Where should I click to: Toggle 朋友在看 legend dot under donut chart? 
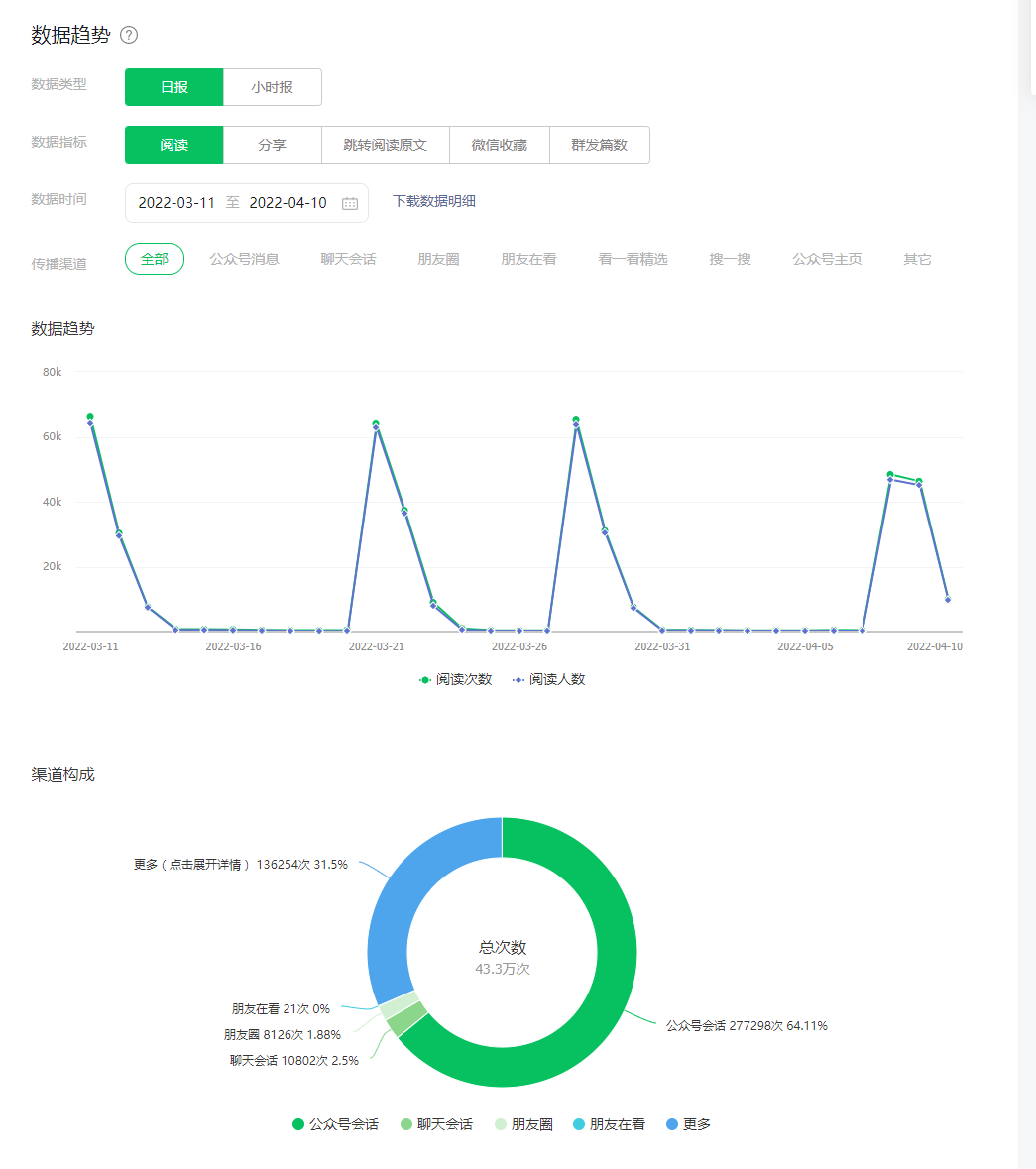(x=579, y=1124)
